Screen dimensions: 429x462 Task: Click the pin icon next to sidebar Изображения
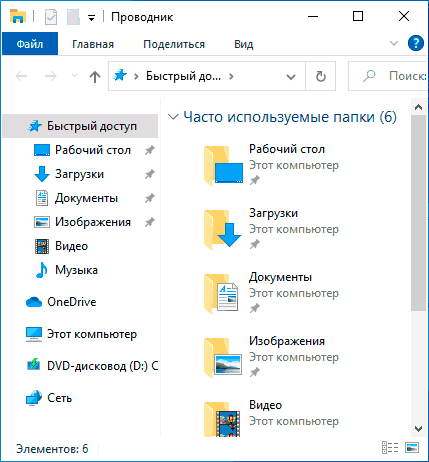pyautogui.click(x=150, y=222)
